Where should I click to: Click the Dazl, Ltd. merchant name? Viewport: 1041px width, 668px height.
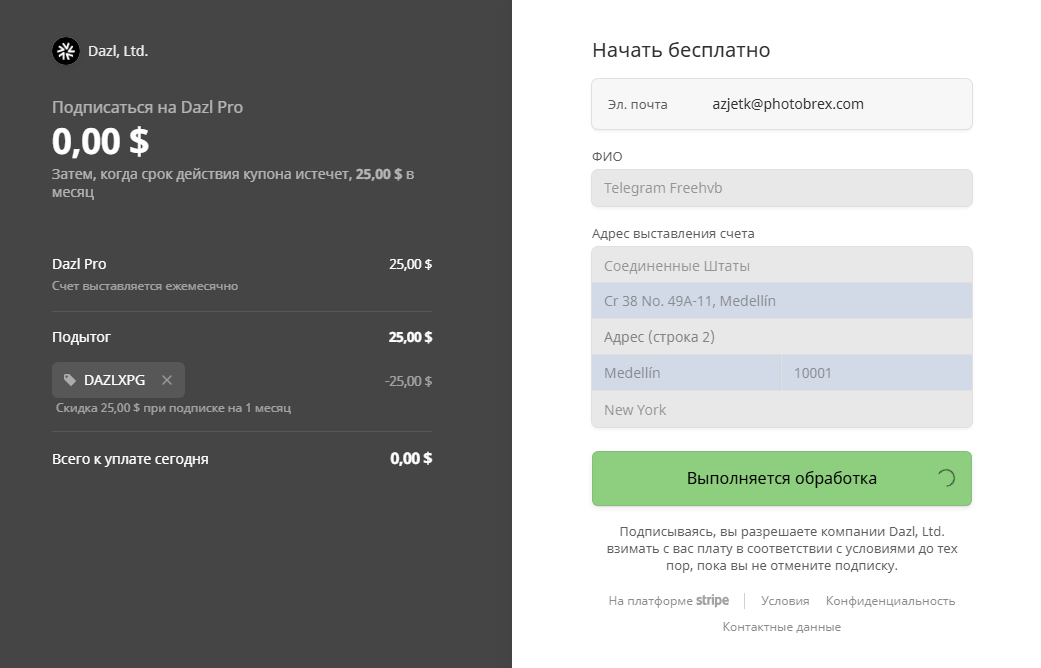[118, 51]
